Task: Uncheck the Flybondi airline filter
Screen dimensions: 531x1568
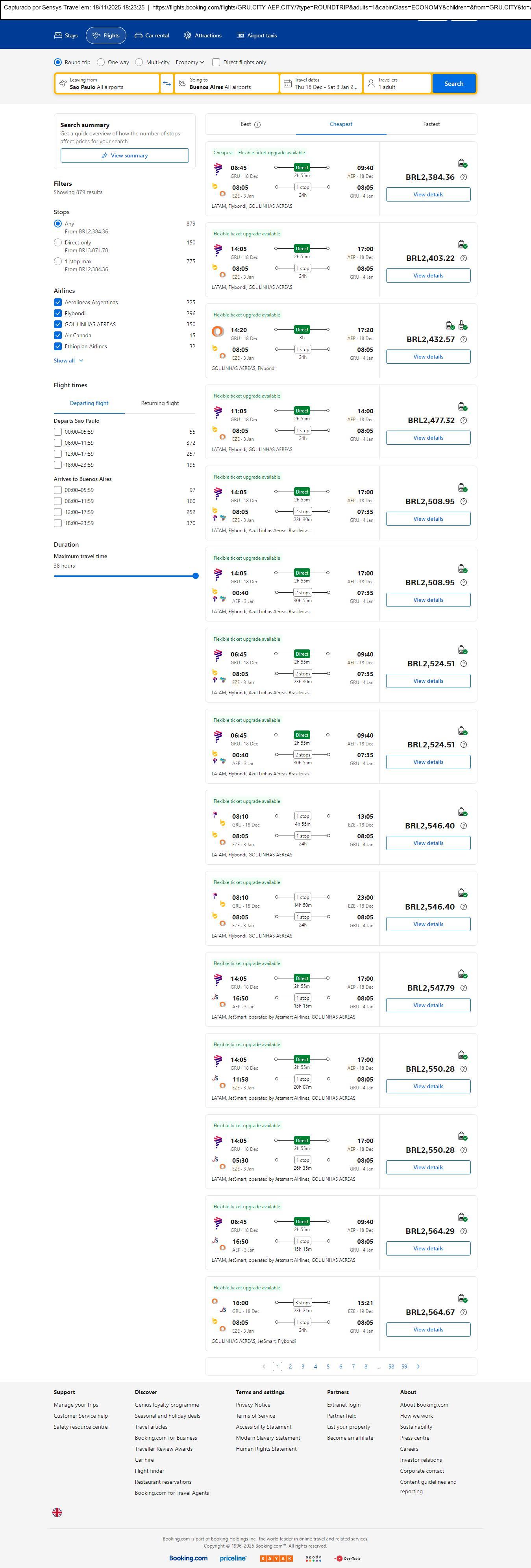Action: click(x=58, y=313)
